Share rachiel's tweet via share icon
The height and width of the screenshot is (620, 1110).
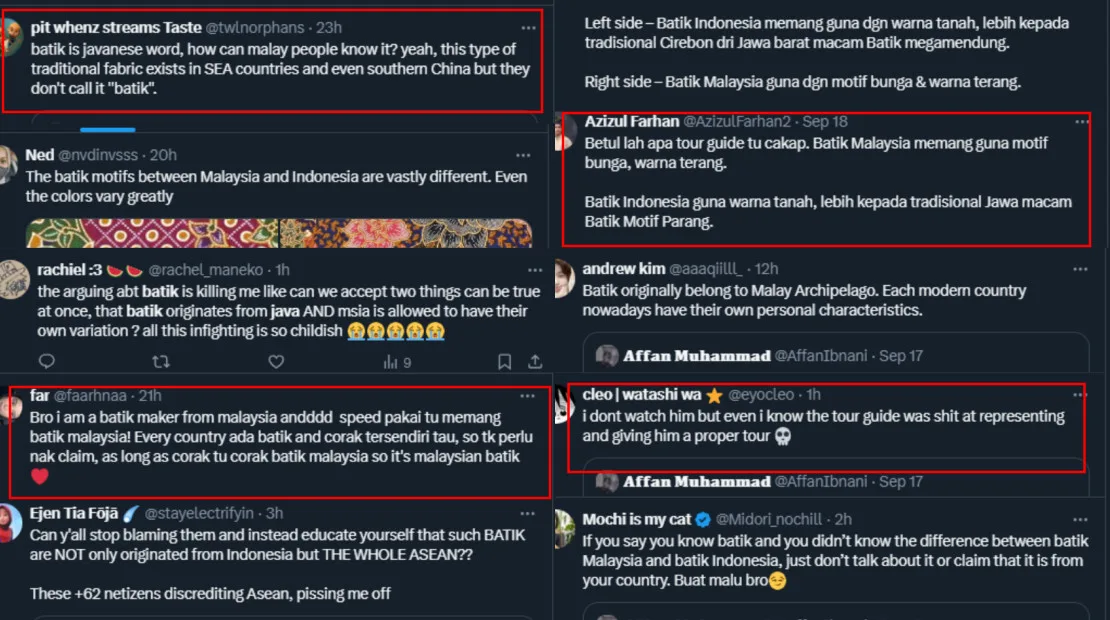(x=535, y=362)
